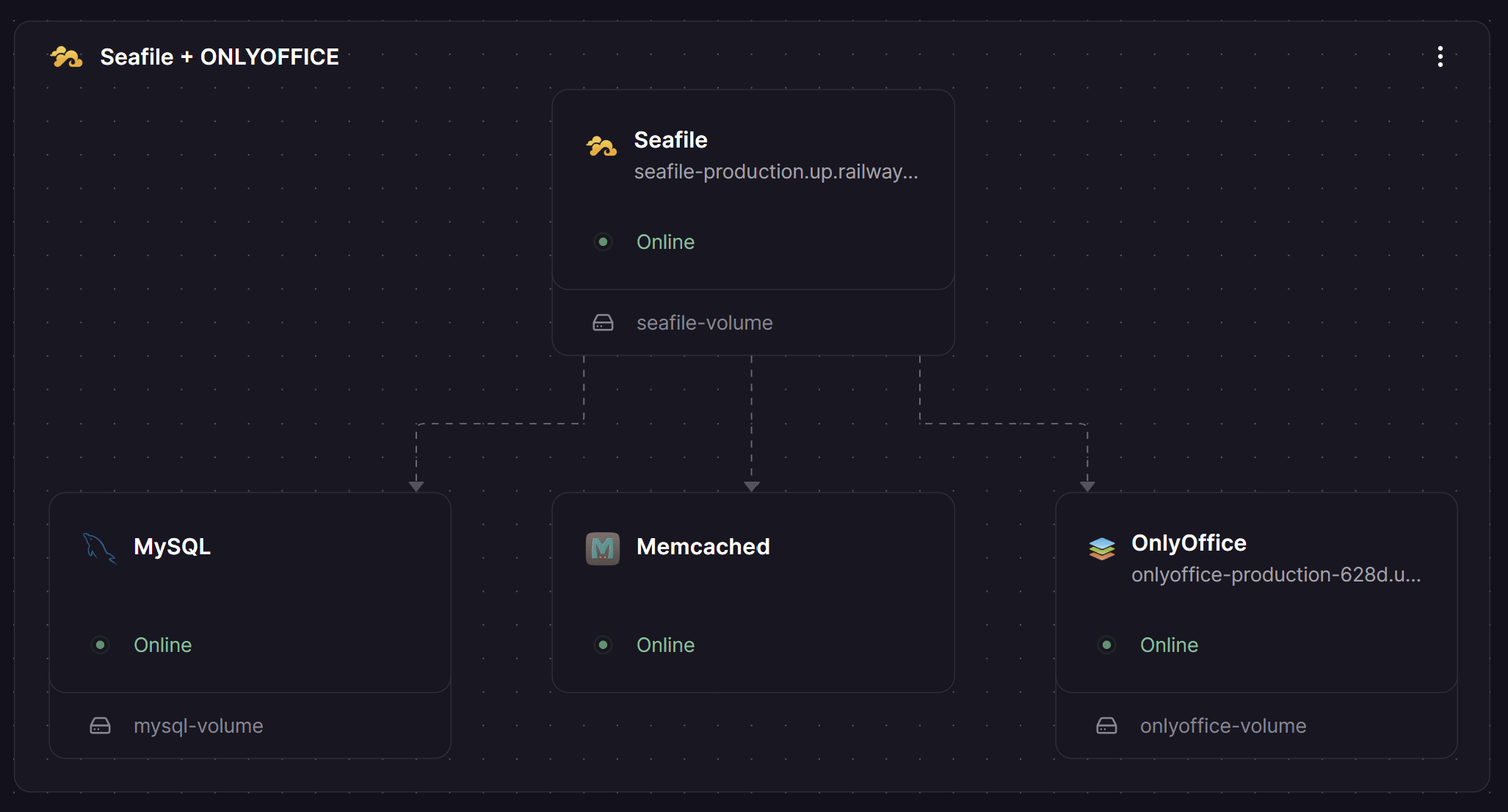
Task: Click the MySQL Online status dot
Action: coord(100,645)
